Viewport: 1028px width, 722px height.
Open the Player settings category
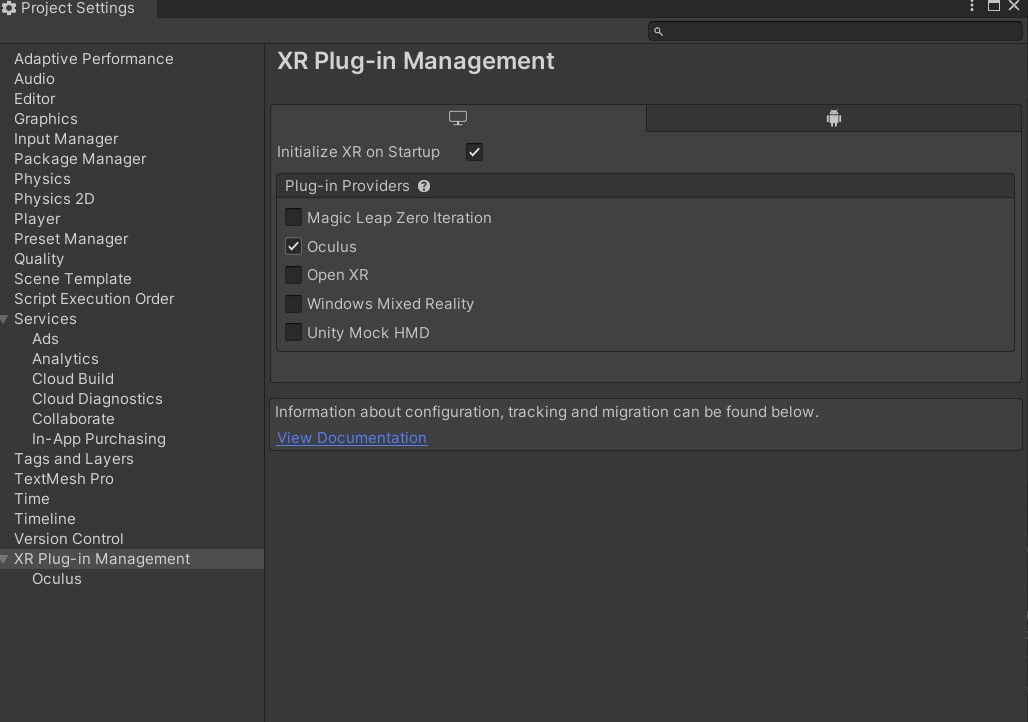[x=37, y=219]
